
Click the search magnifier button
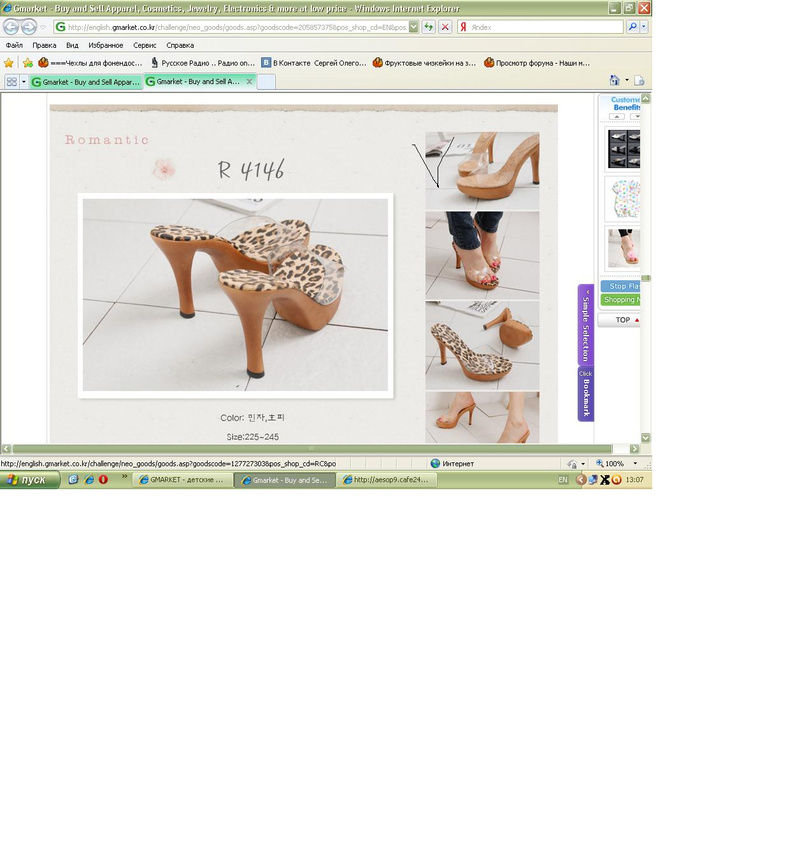[x=632, y=27]
